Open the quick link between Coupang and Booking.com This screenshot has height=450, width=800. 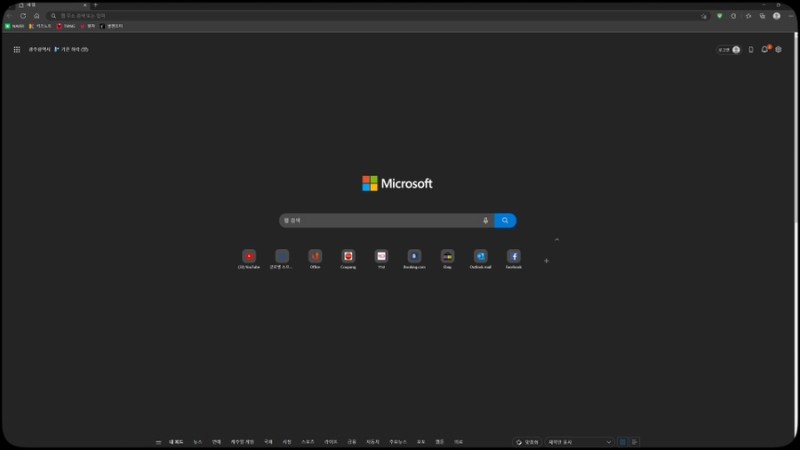(x=381, y=259)
